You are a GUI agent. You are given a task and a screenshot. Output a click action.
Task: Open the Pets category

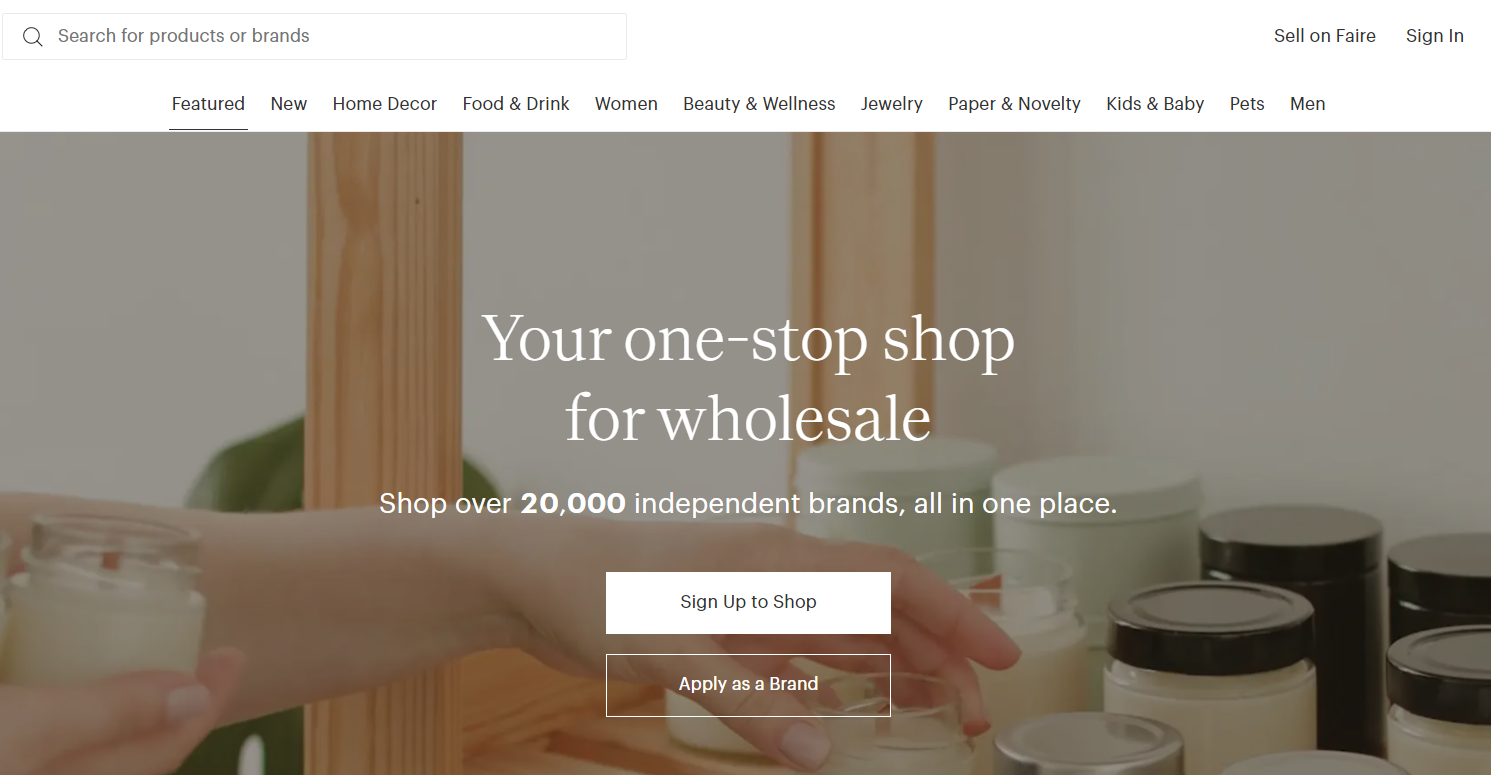tap(1247, 104)
